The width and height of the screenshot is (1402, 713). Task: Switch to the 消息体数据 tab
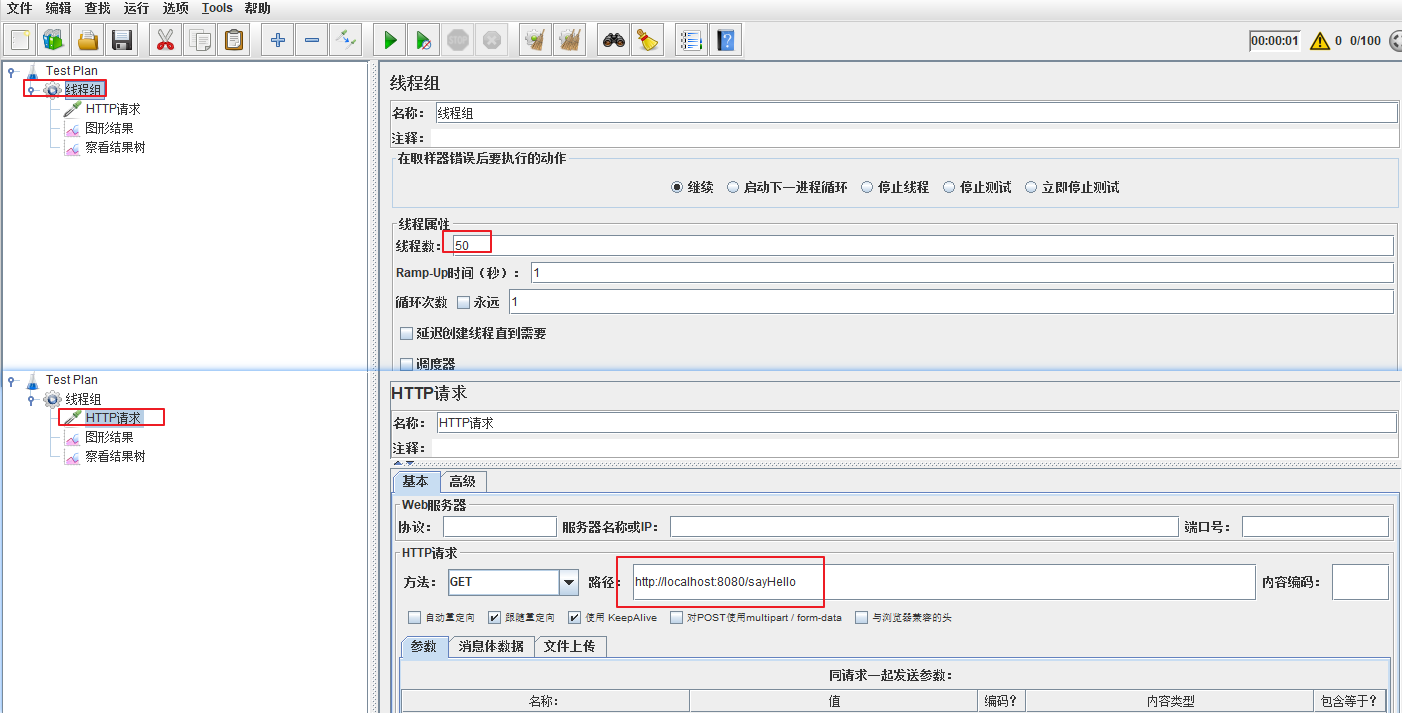(491, 646)
